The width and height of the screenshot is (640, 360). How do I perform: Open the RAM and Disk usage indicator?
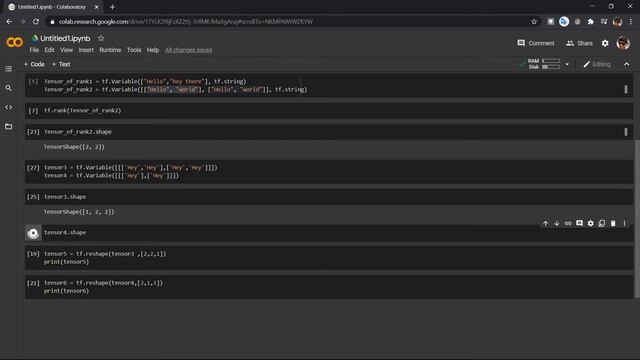pos(544,64)
